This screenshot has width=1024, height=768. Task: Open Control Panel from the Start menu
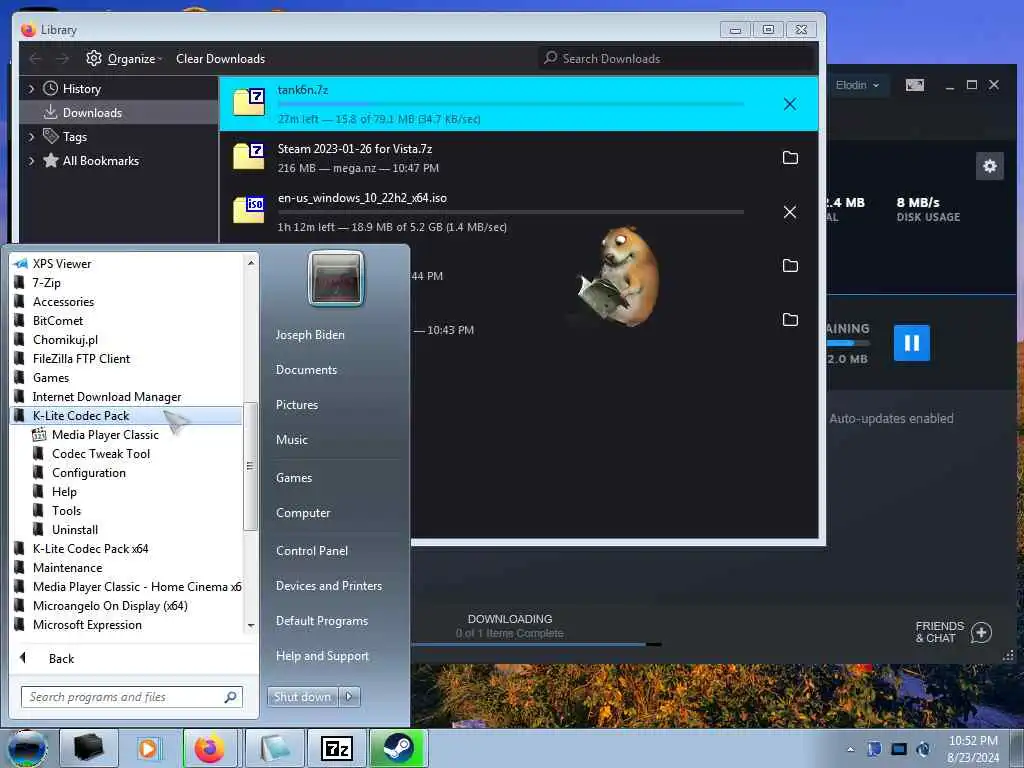312,551
